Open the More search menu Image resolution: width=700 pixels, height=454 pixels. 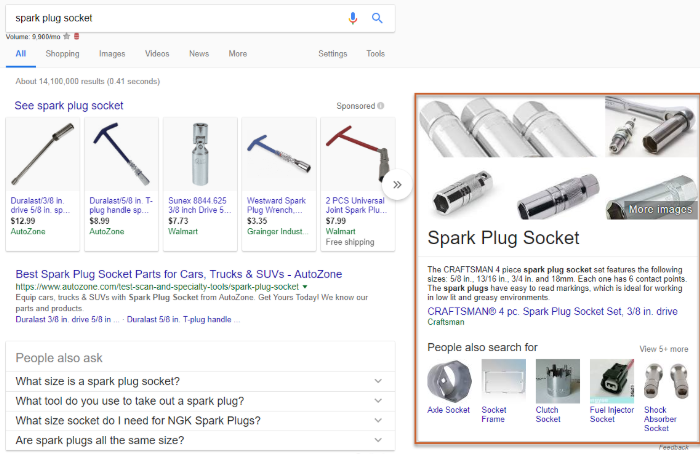238,54
